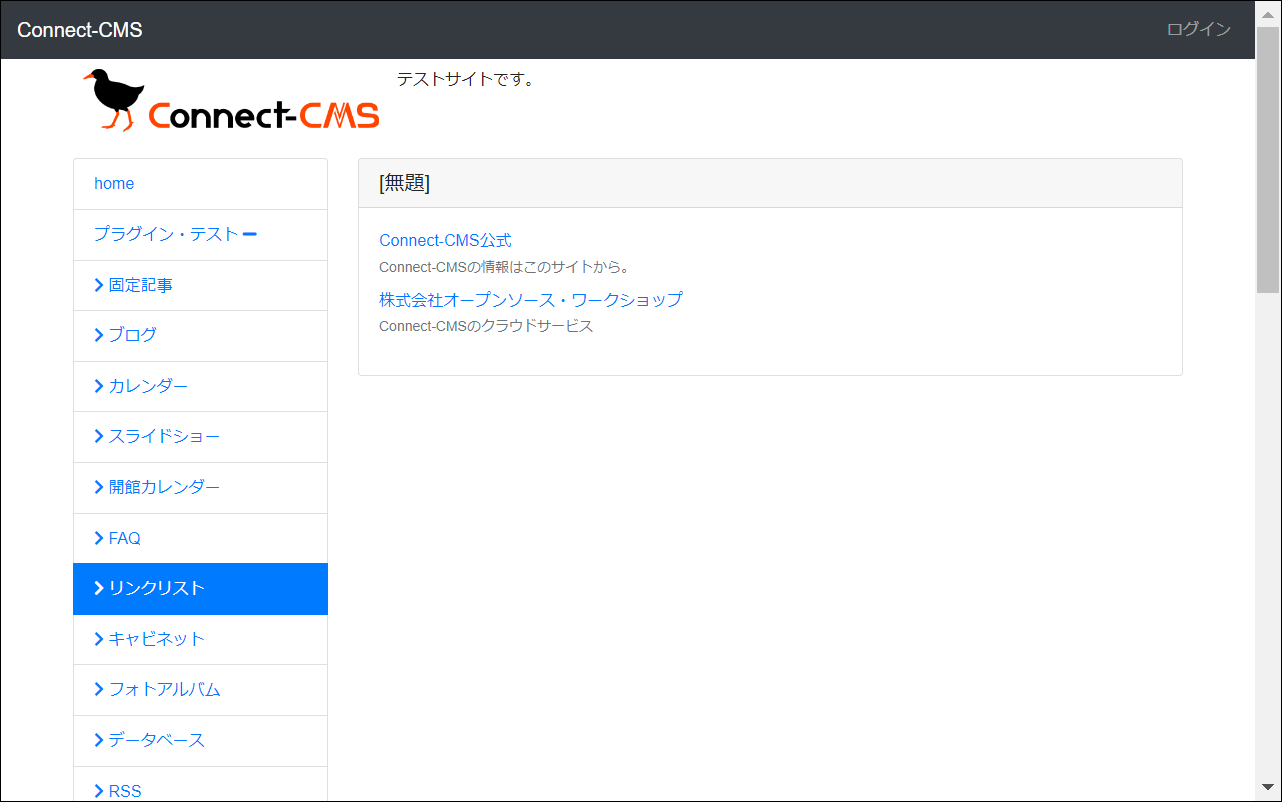The image size is (1282, 802).
Task: Click the chevron next to 固定記事
Action: click(x=99, y=286)
